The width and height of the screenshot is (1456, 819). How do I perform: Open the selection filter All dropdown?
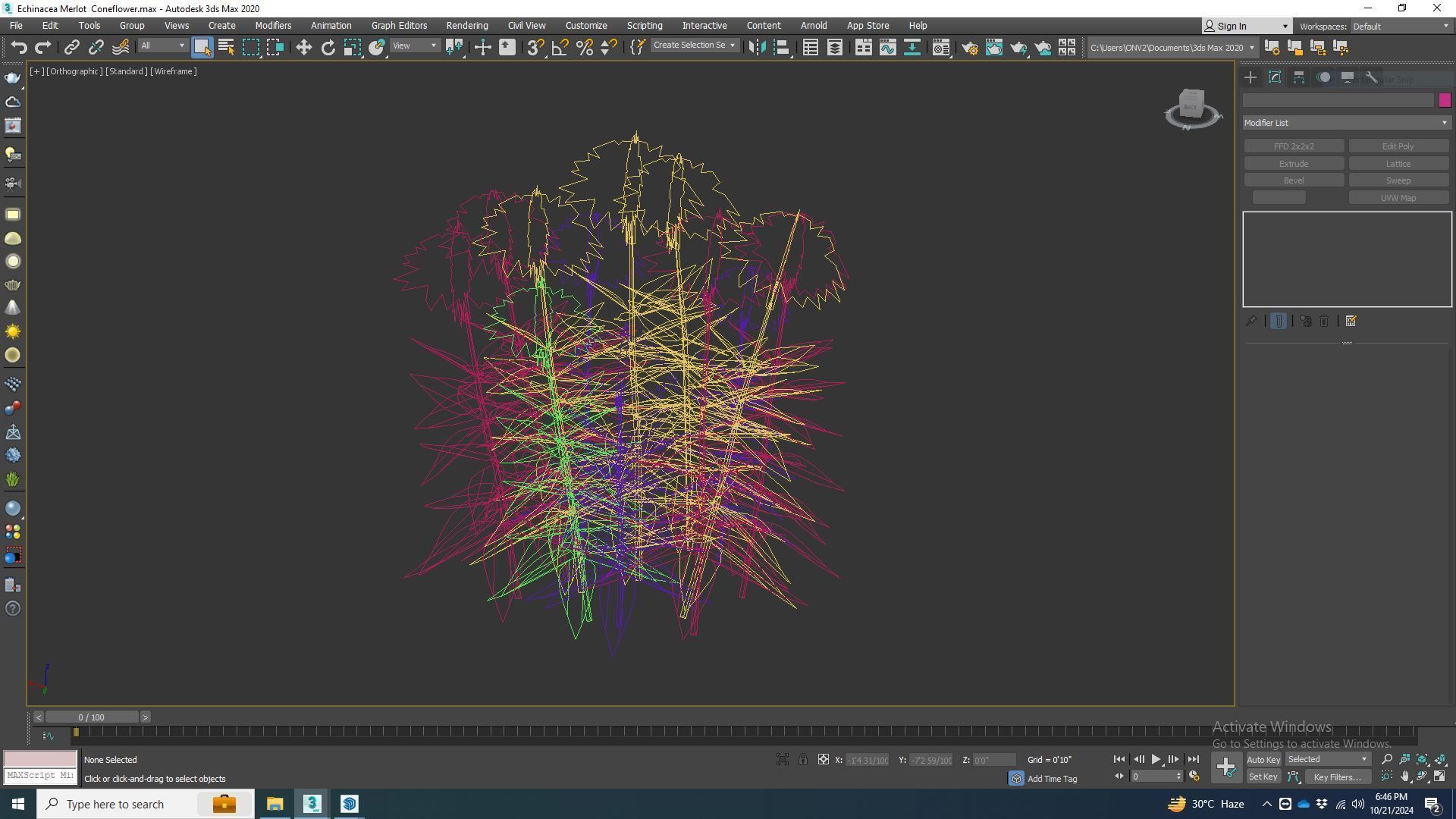tap(162, 46)
